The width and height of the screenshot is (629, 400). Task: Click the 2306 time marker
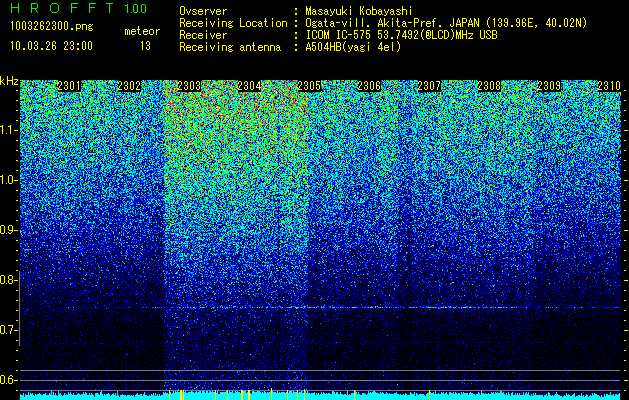[x=369, y=86]
